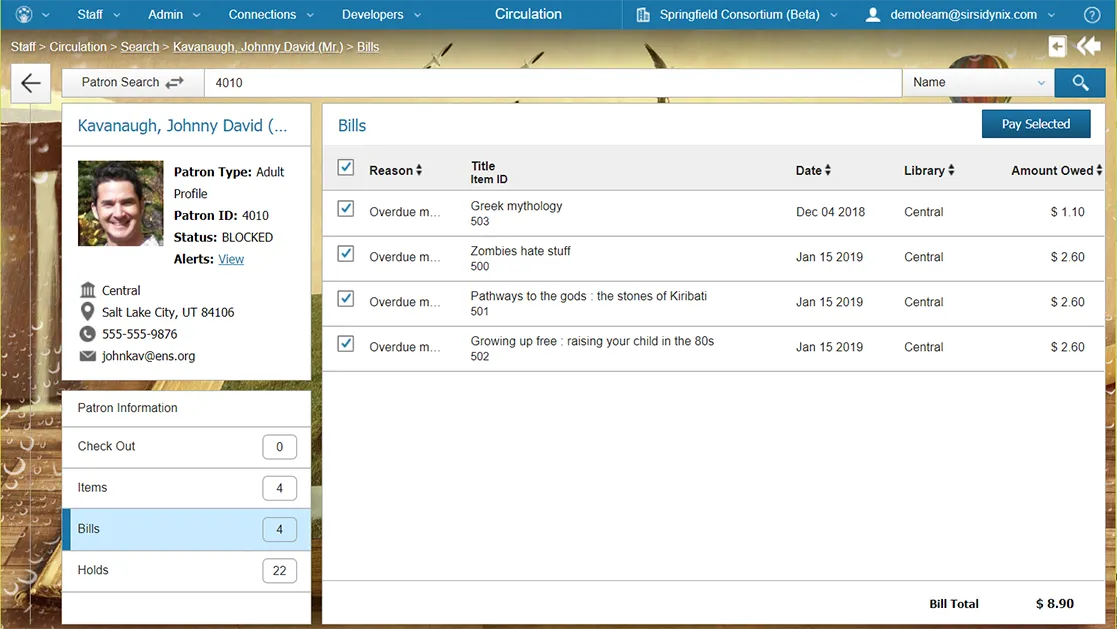Uncheck Pathways to the gods bill

[346, 298]
